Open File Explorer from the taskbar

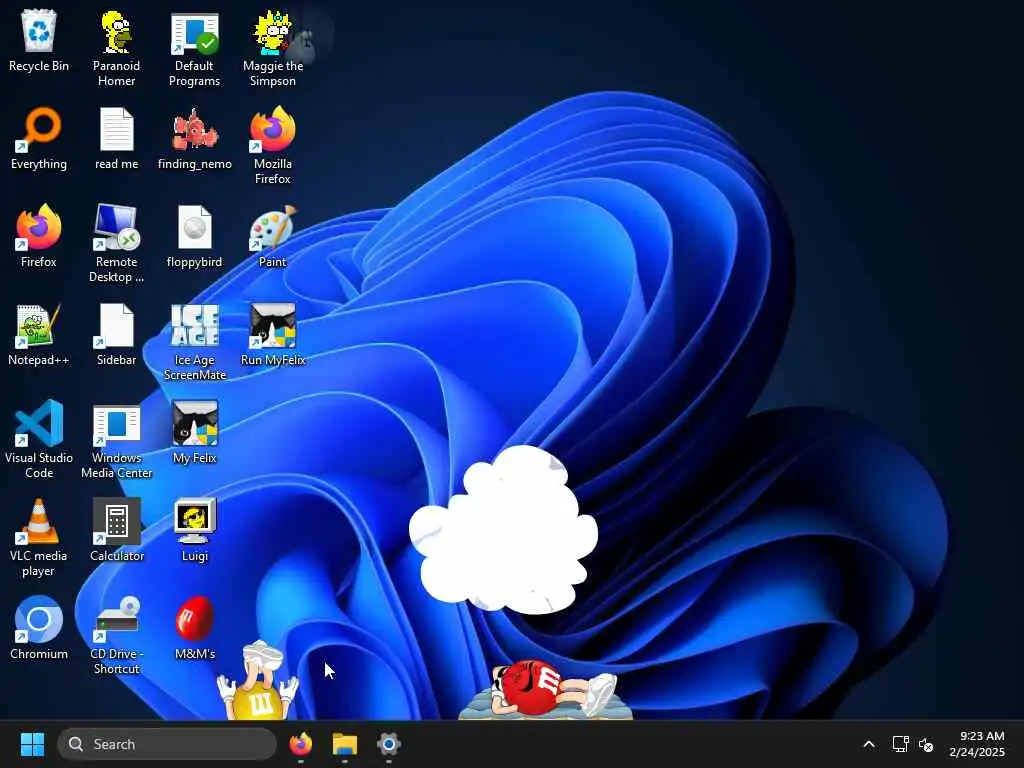tap(345, 744)
